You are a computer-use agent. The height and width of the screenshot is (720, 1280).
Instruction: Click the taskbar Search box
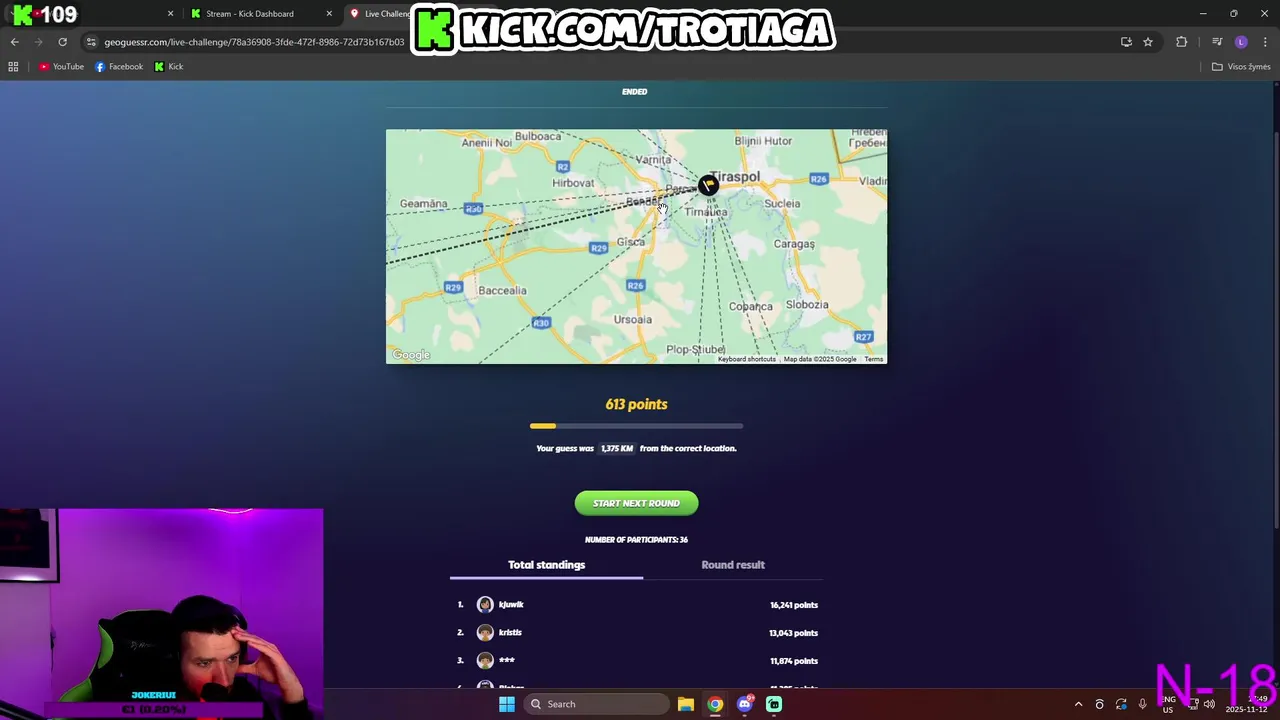(x=595, y=704)
